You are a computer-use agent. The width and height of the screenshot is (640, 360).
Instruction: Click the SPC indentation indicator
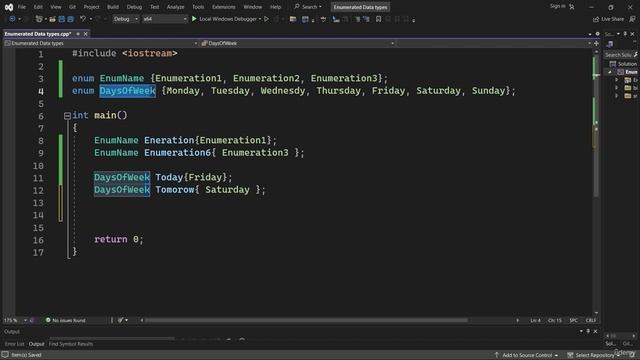point(573,320)
